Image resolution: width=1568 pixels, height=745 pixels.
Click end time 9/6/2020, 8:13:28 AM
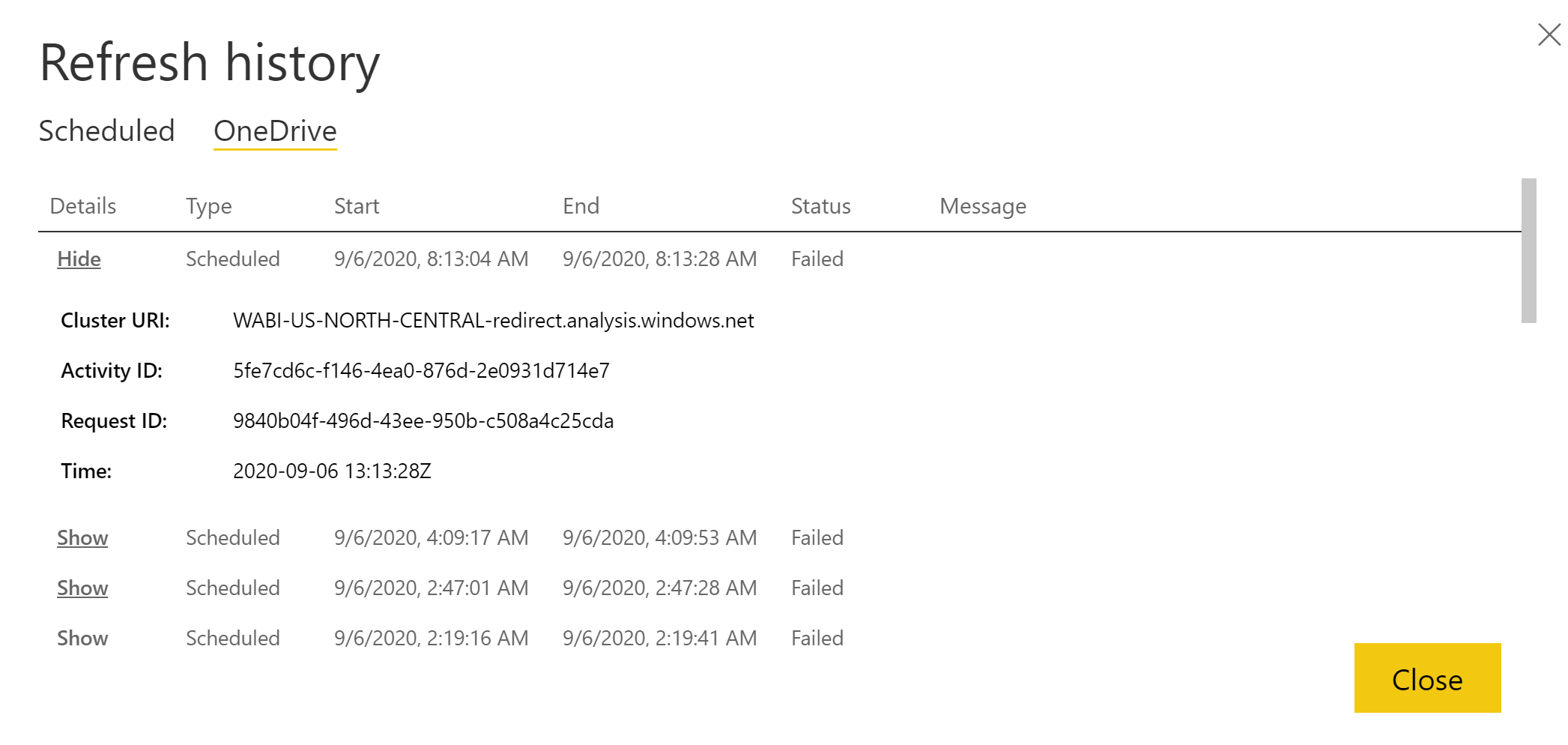(660, 259)
